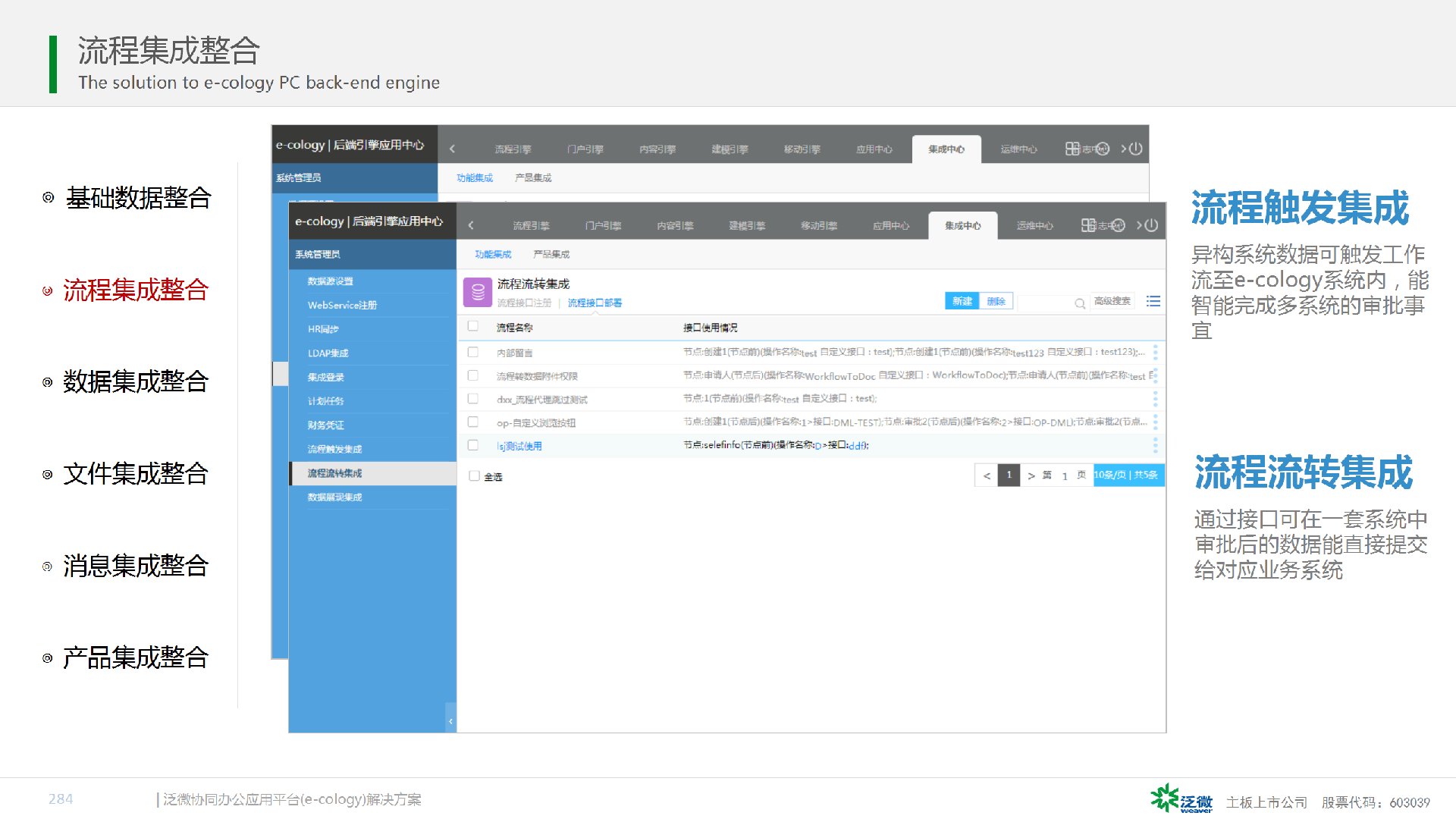Check the 内部留言 row checkbox
This screenshot has width=1456, height=819.
(473, 352)
